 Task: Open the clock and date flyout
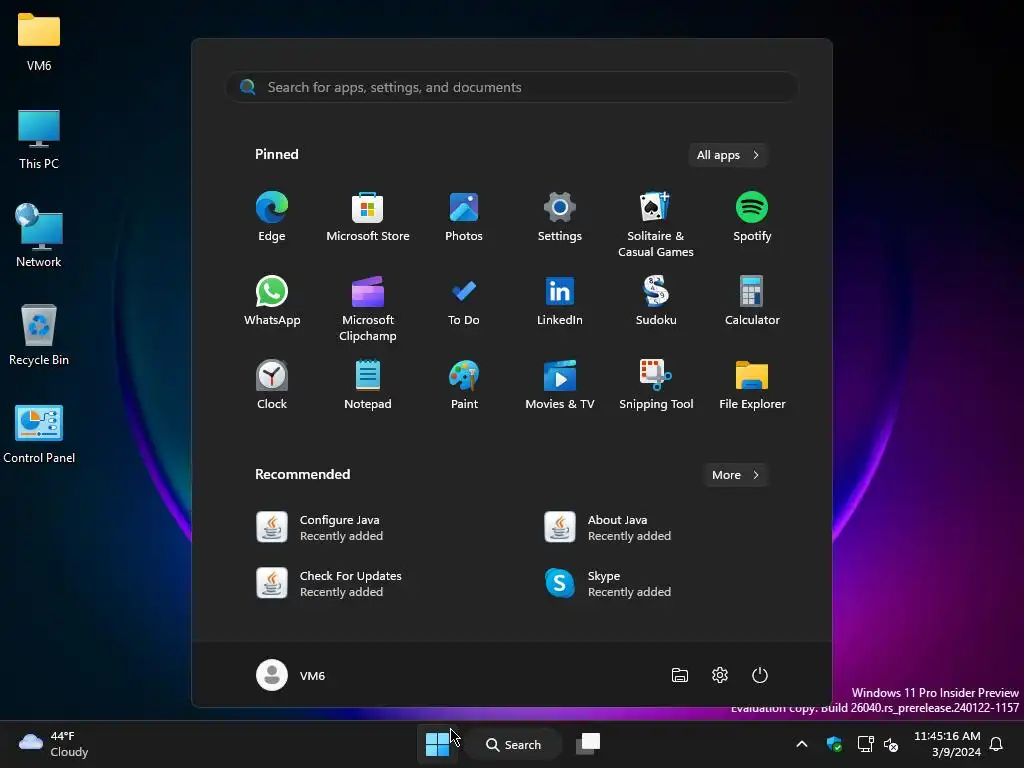pos(947,744)
